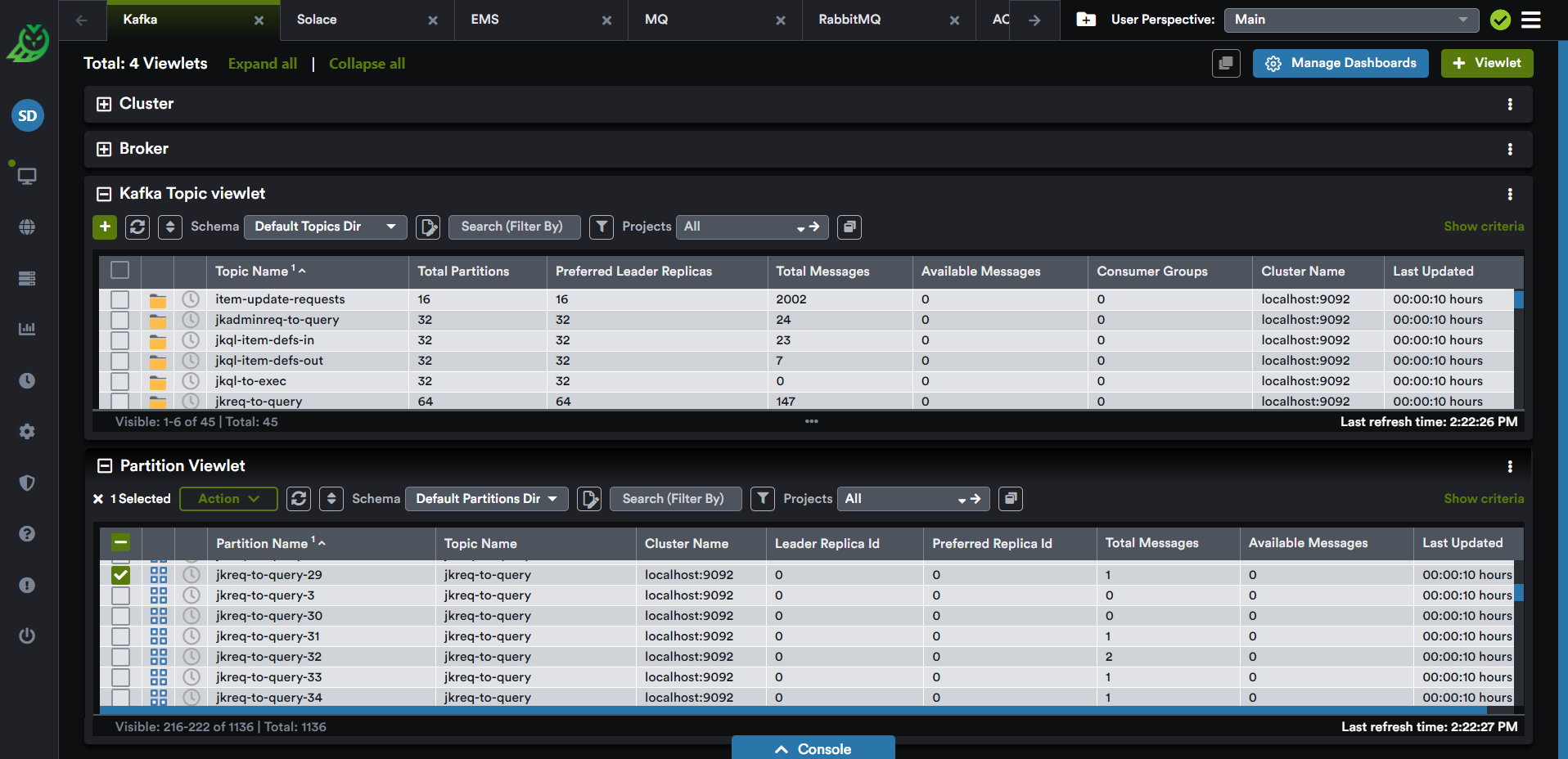Image resolution: width=1568 pixels, height=759 pixels.
Task: Click the add Viewlet button
Action: click(1487, 63)
